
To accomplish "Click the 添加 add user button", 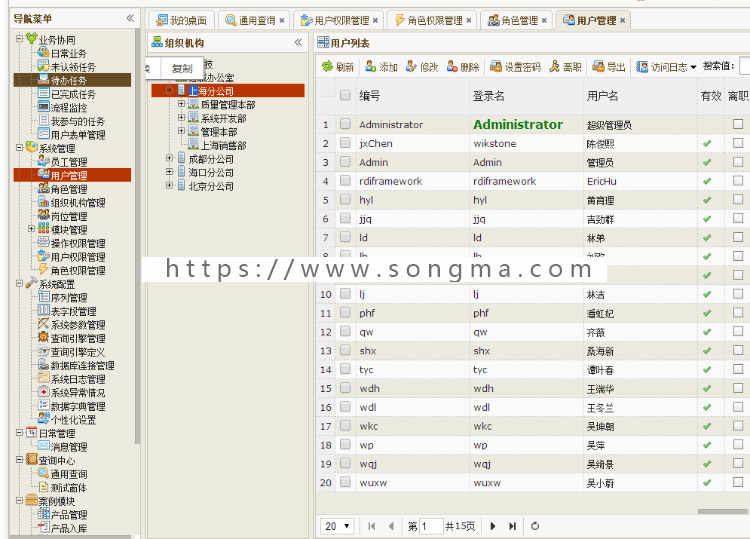I will (x=381, y=67).
